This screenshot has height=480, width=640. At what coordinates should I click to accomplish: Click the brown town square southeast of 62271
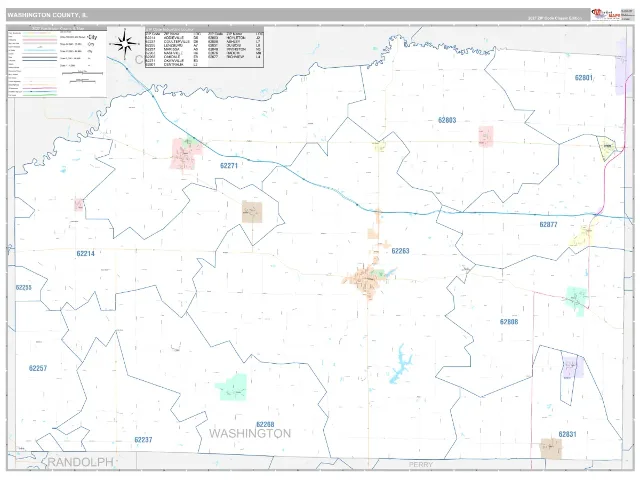point(252,211)
